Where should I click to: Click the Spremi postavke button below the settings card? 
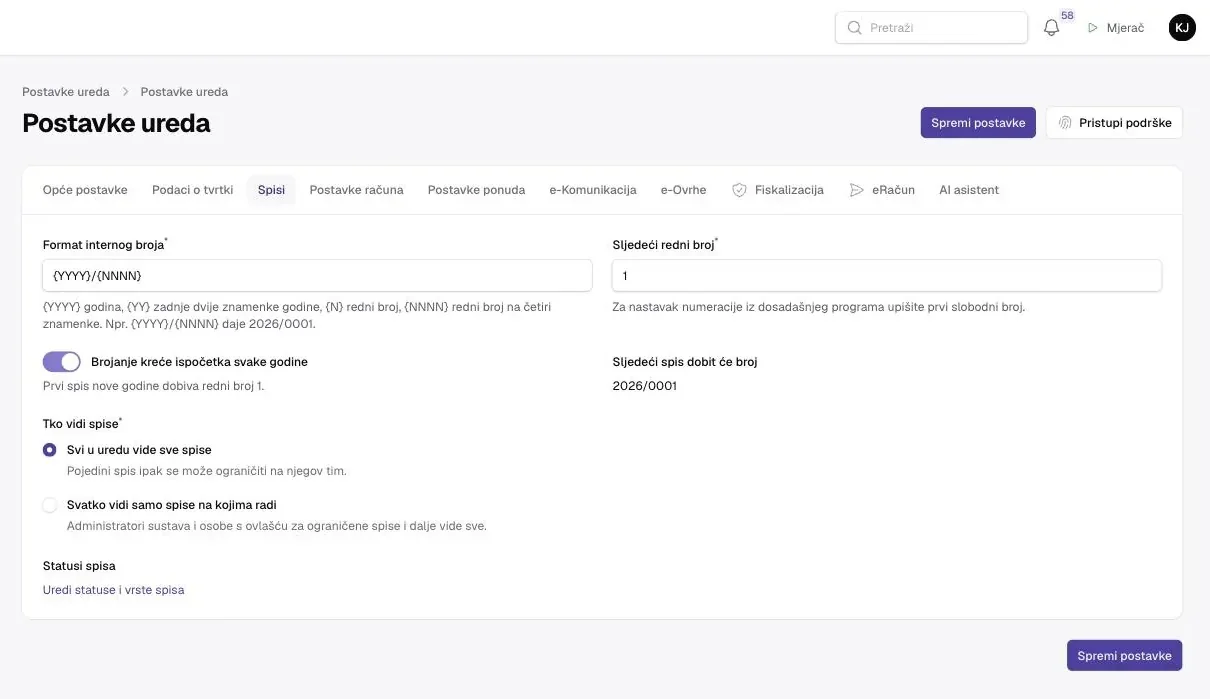click(x=1124, y=656)
